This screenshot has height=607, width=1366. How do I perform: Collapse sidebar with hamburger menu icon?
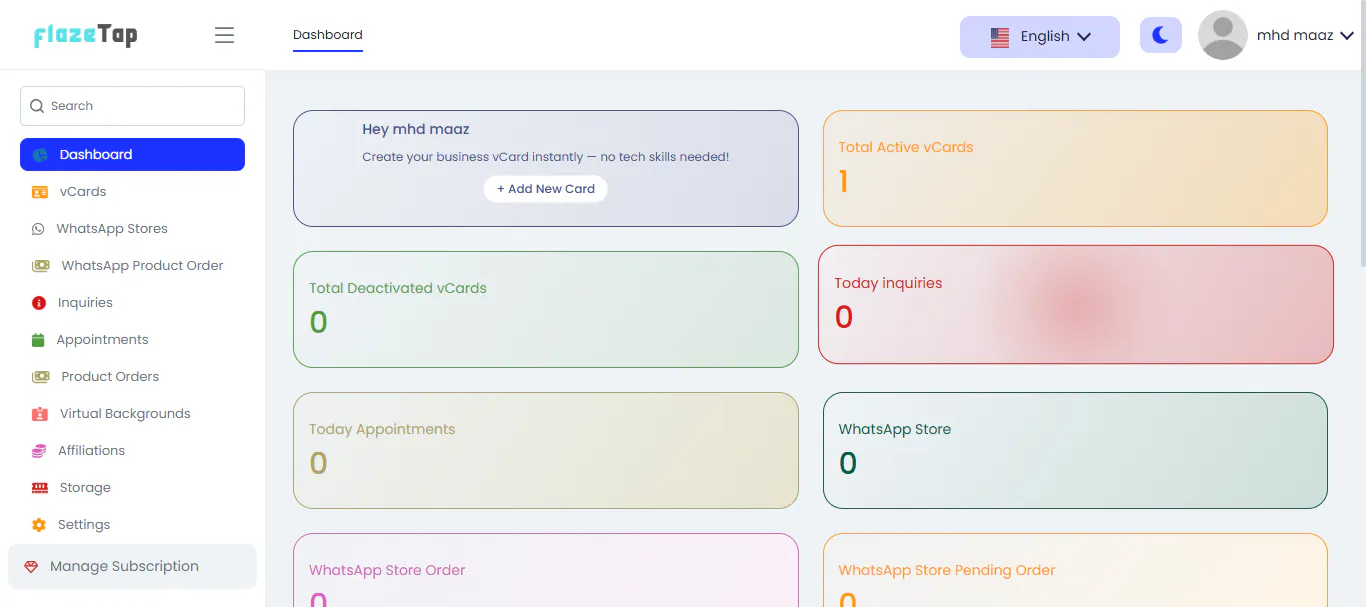[x=225, y=35]
